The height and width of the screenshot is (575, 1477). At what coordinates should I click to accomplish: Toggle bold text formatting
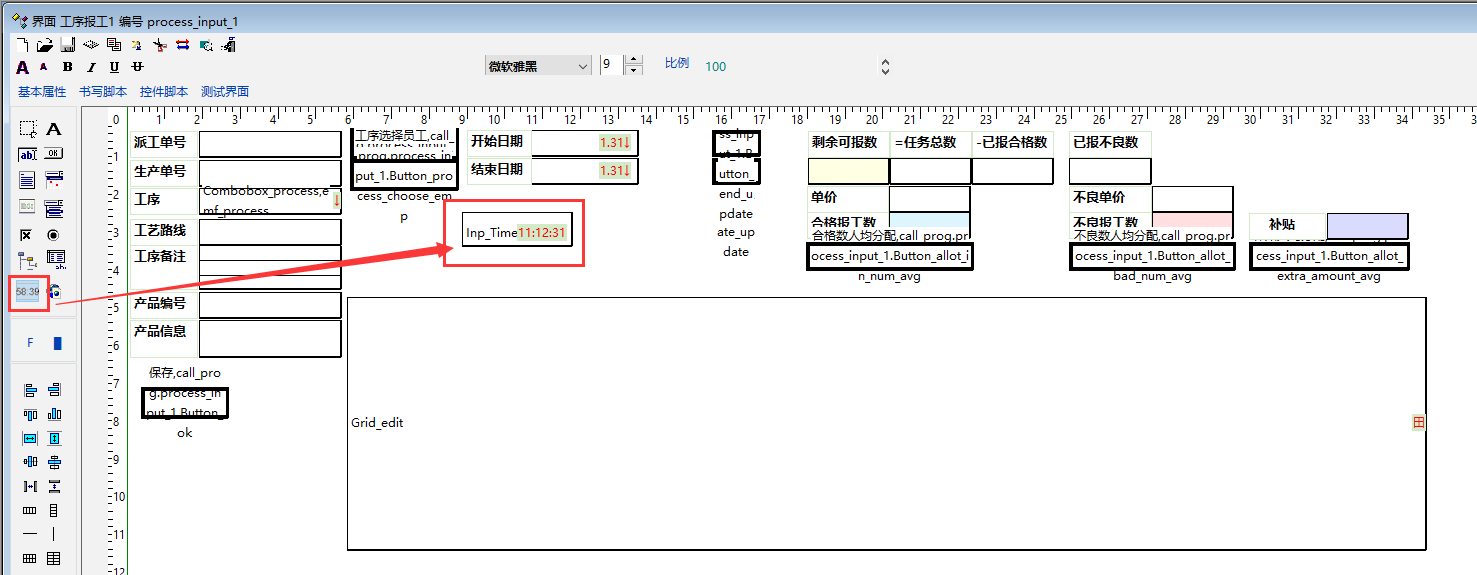click(x=67, y=67)
